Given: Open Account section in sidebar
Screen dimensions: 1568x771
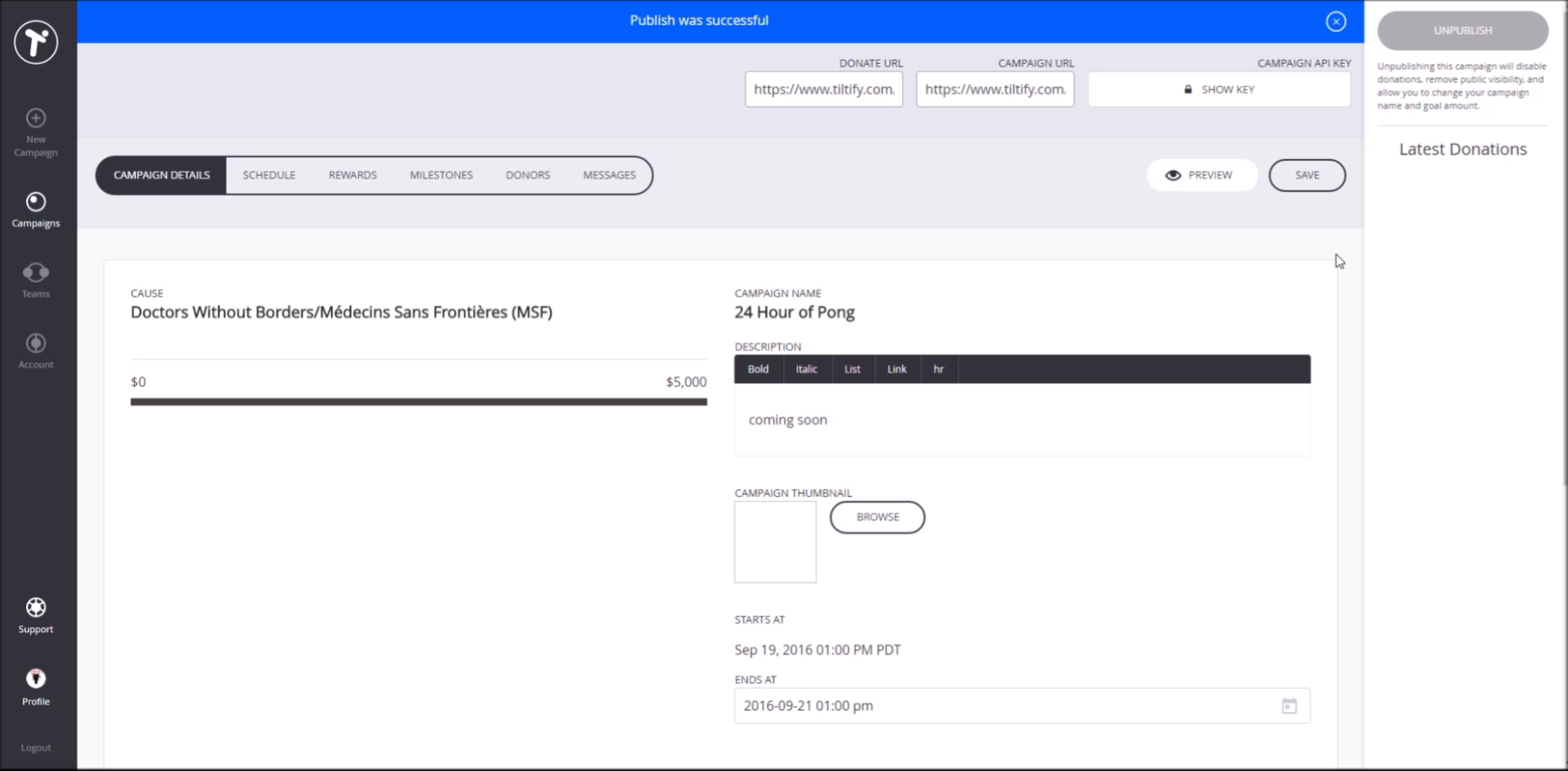Looking at the screenshot, I should coord(36,351).
